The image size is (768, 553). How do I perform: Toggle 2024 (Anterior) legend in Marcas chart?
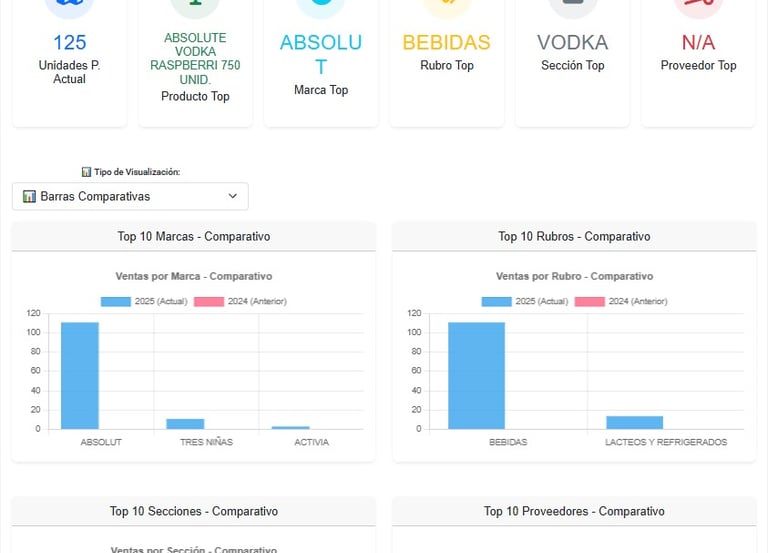pos(240,301)
